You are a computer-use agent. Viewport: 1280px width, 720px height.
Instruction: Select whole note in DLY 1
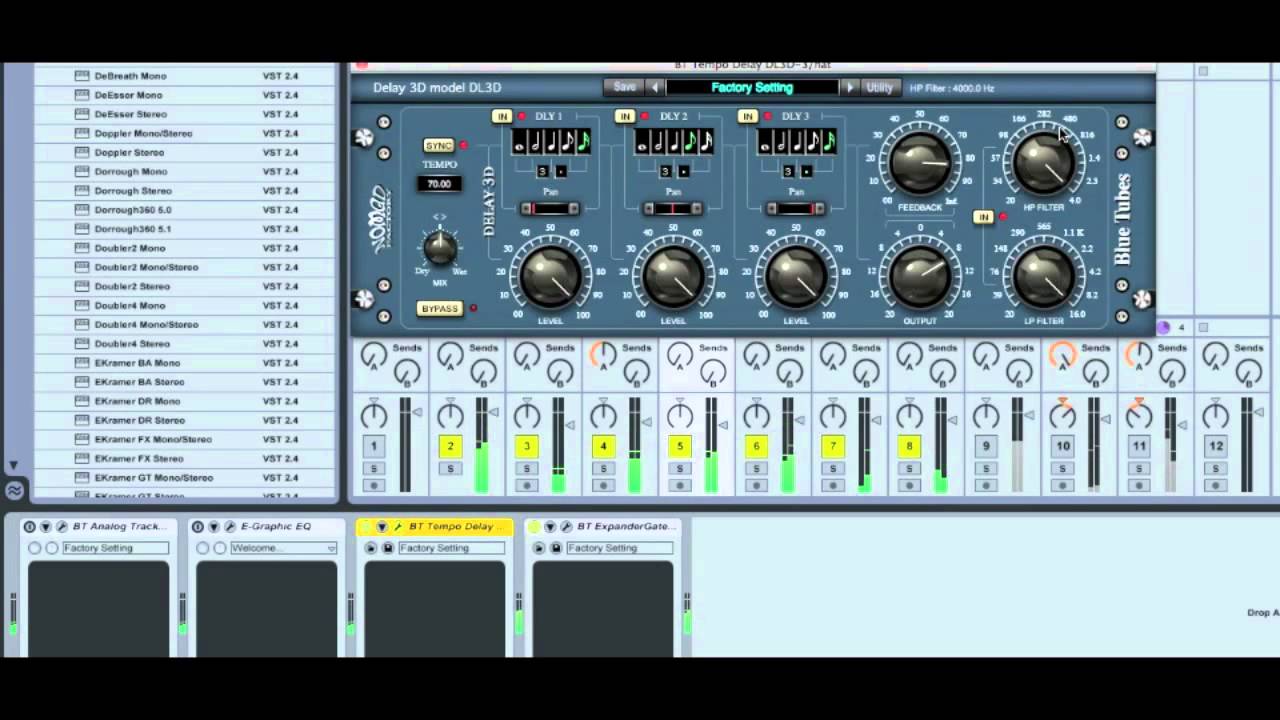tap(520, 143)
